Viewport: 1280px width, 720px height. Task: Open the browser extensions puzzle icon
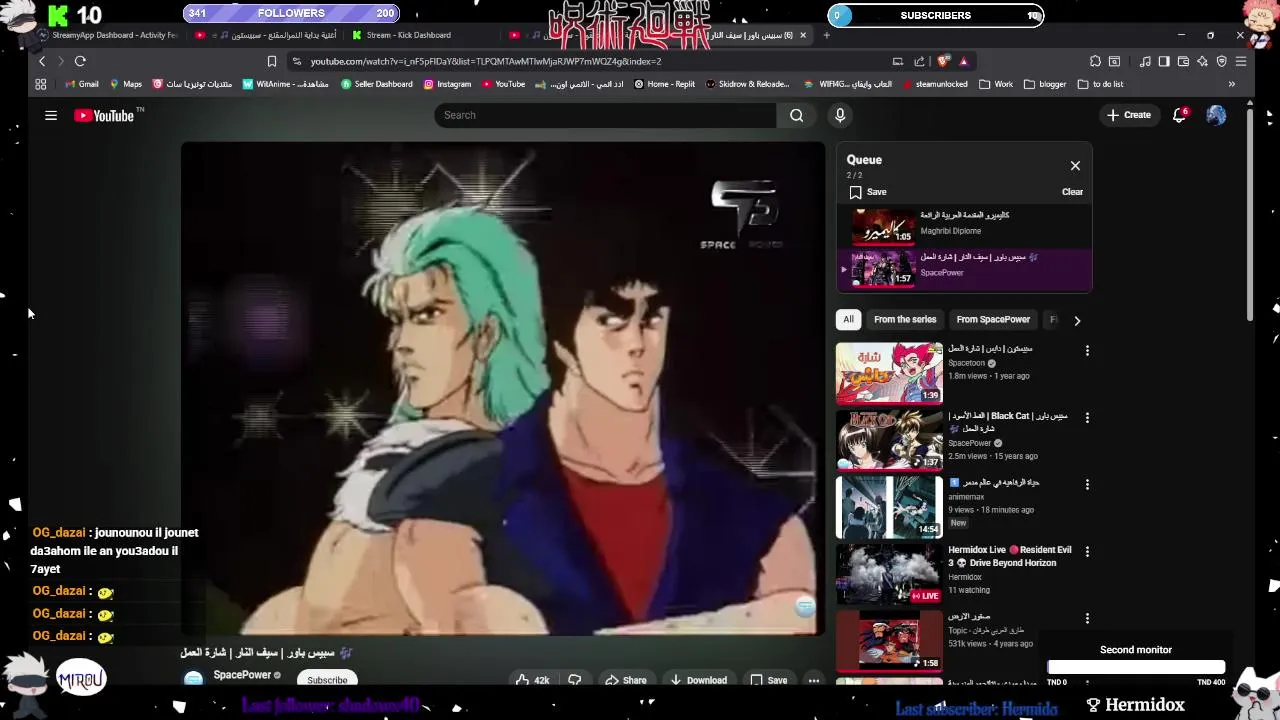tap(1095, 61)
